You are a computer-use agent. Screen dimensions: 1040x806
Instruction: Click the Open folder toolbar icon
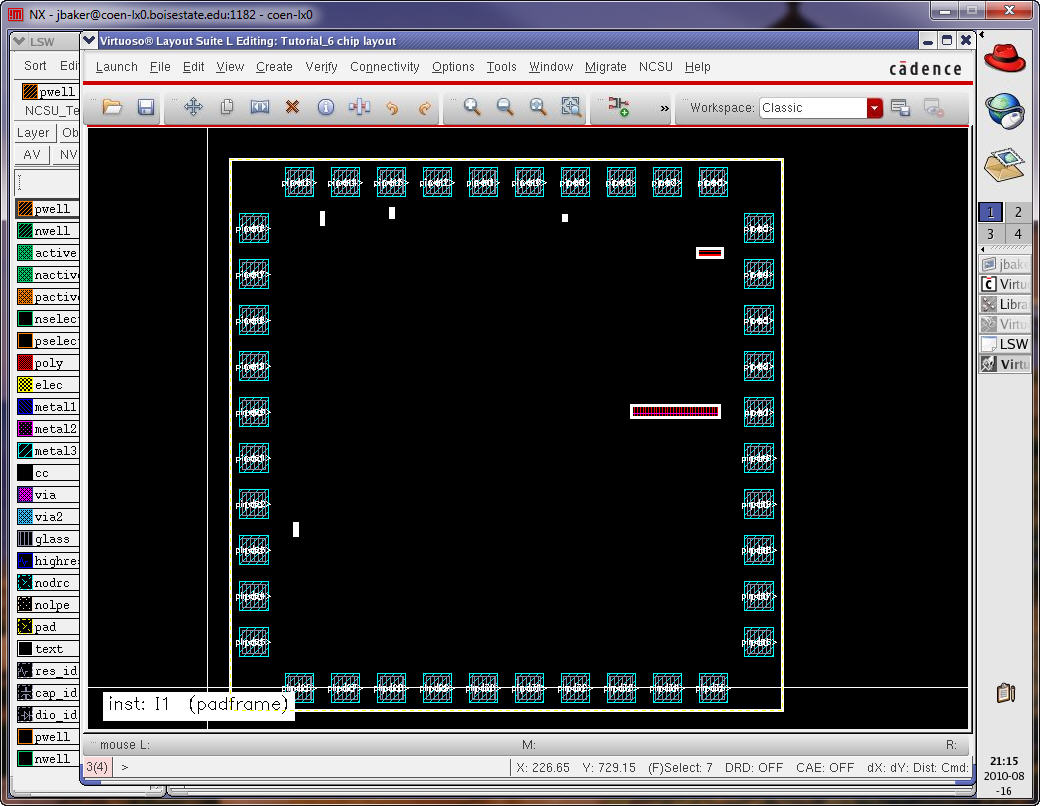[112, 107]
